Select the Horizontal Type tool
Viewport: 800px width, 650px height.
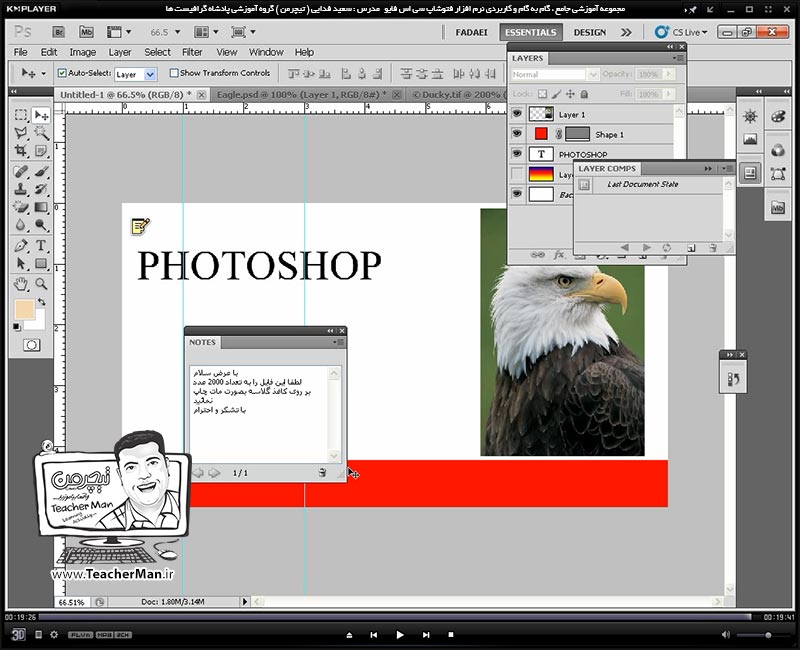click(x=41, y=245)
